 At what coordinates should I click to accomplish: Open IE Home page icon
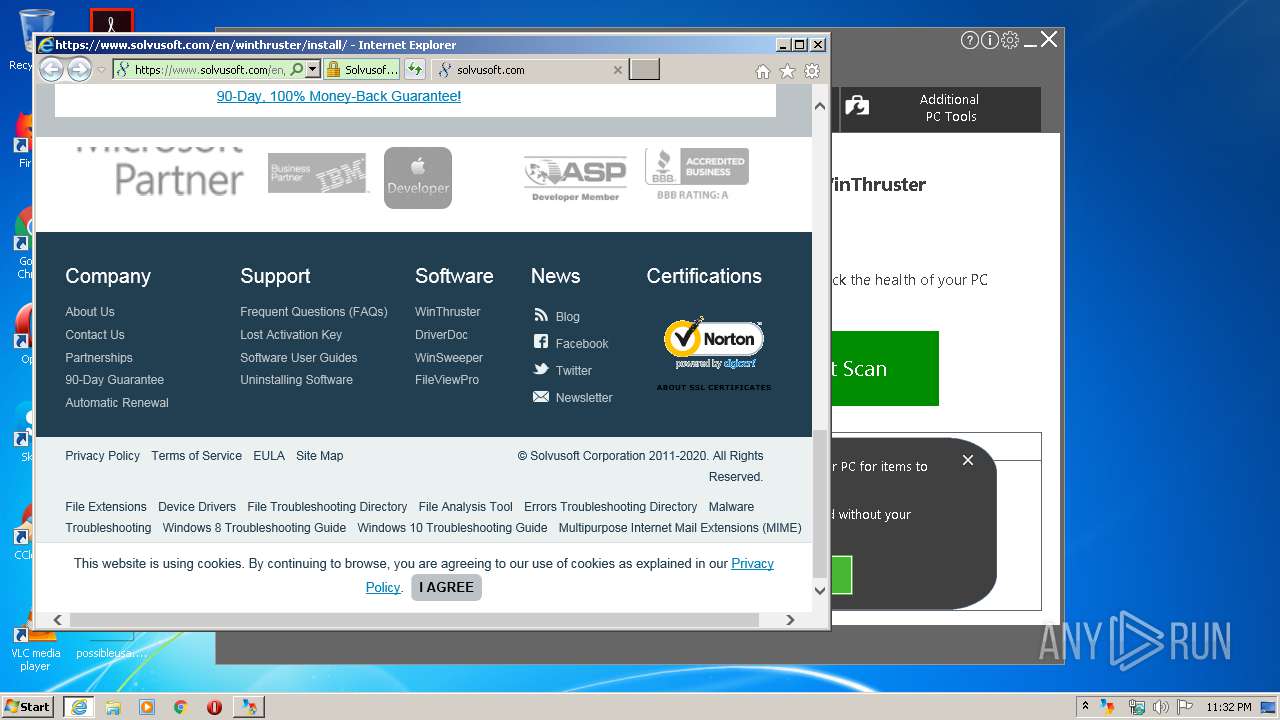pos(763,71)
